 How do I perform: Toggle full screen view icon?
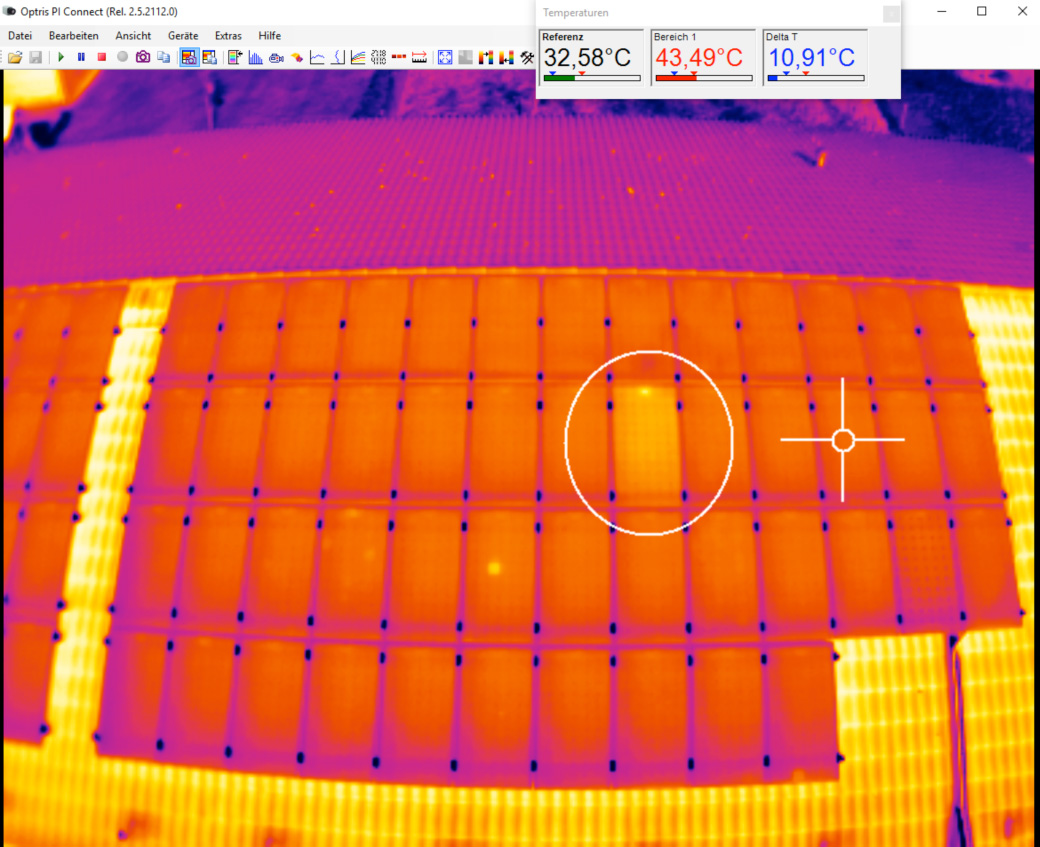click(446, 57)
